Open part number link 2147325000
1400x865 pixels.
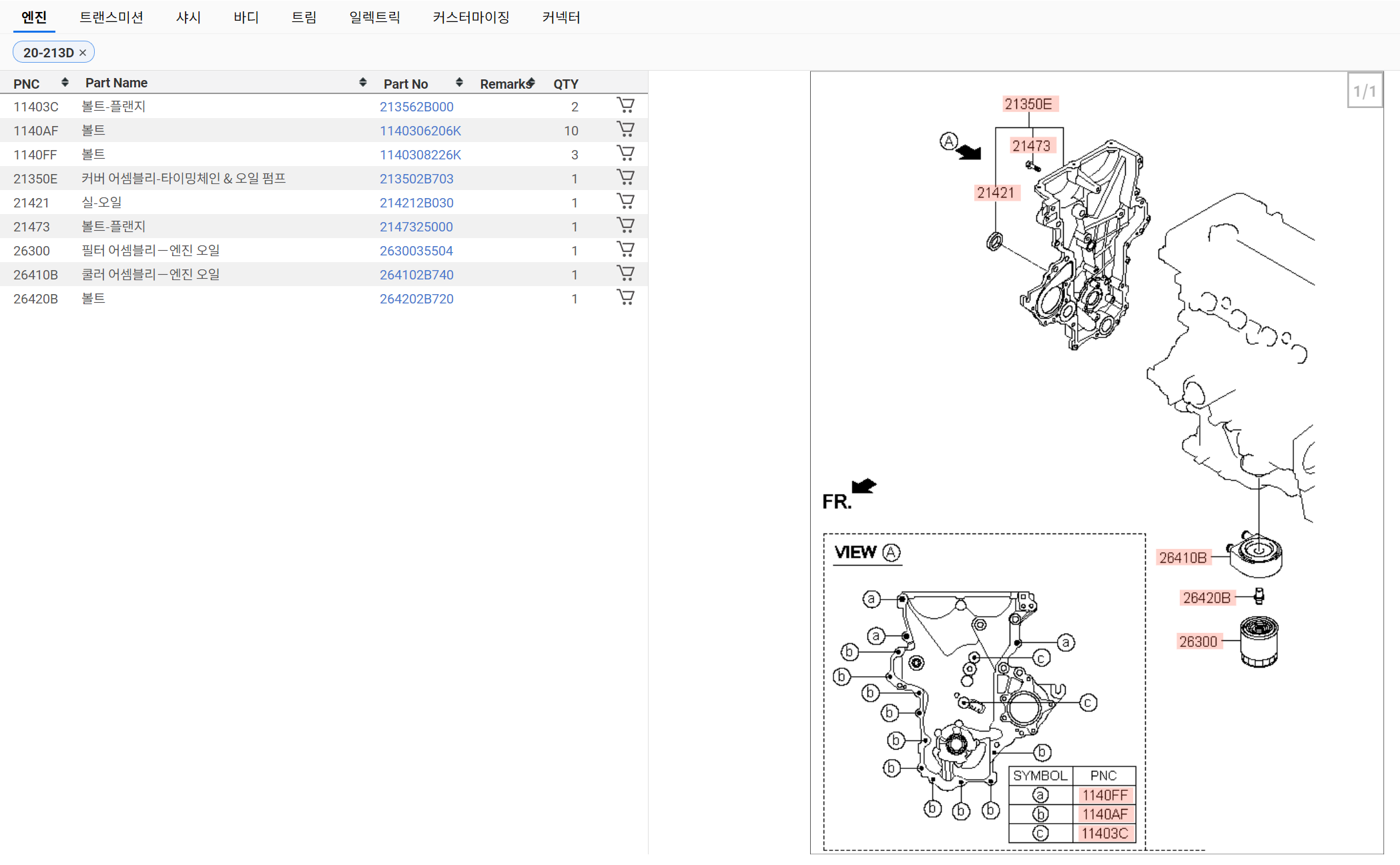point(416,227)
